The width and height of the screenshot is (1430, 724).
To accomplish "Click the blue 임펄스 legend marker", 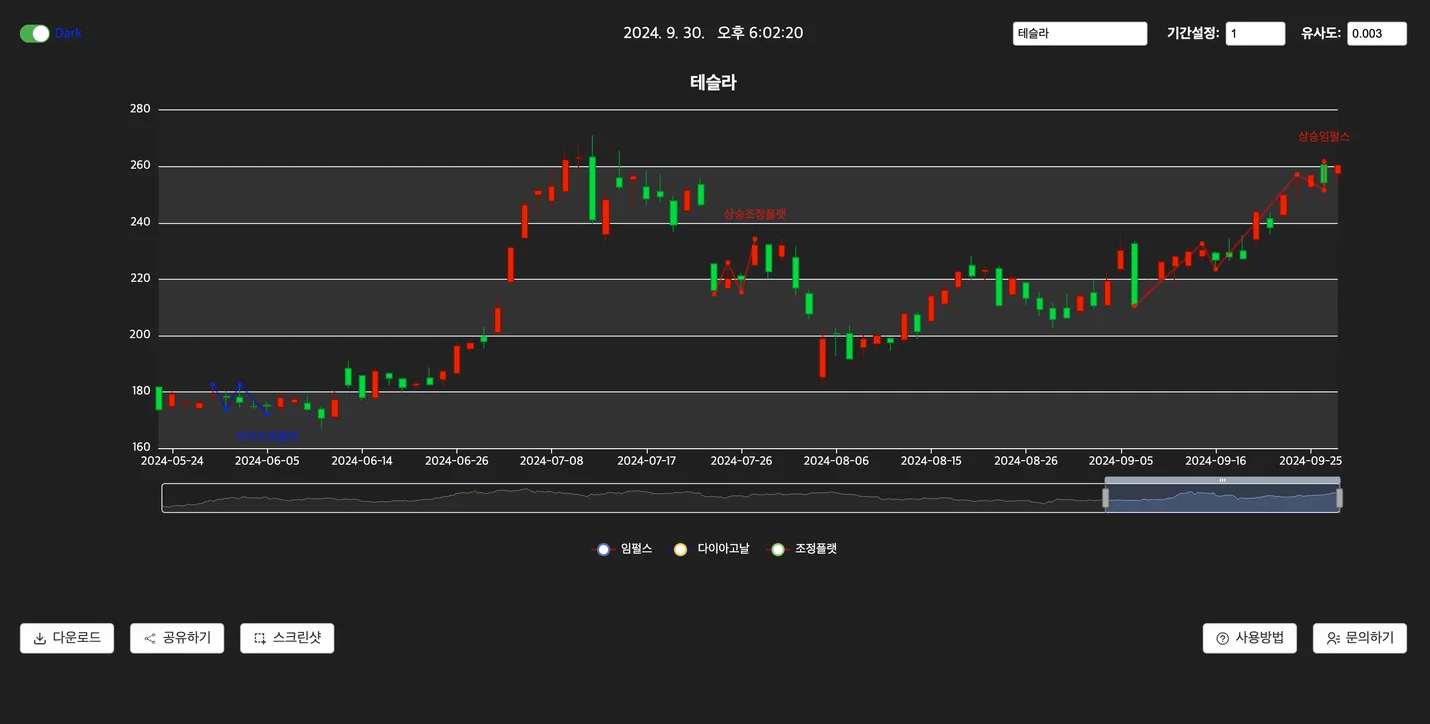I will pos(603,549).
